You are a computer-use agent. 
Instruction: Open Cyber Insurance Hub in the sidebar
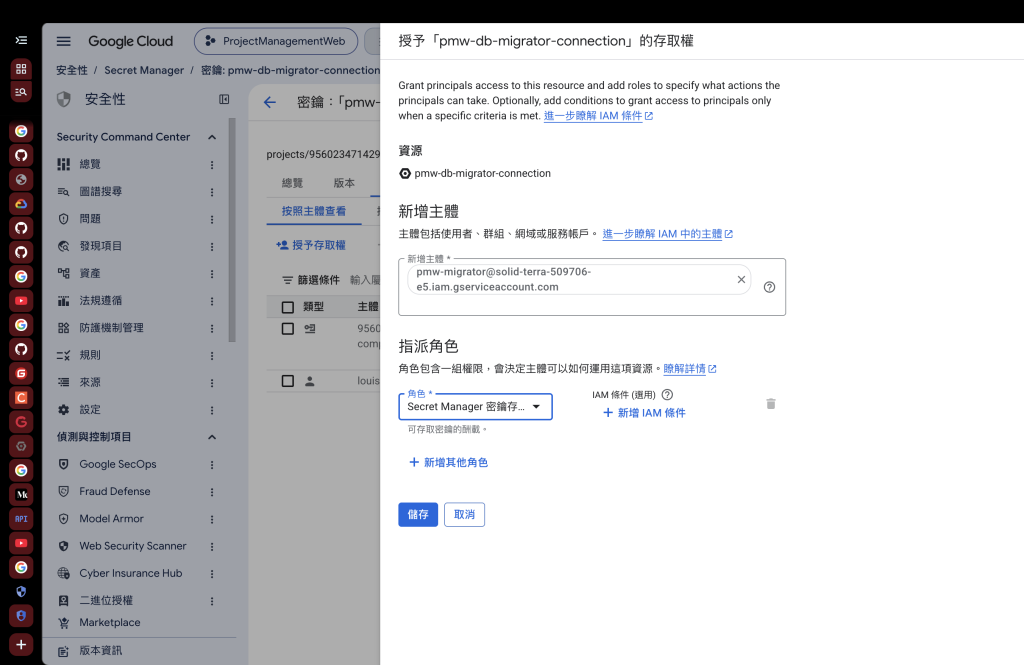click(131, 574)
